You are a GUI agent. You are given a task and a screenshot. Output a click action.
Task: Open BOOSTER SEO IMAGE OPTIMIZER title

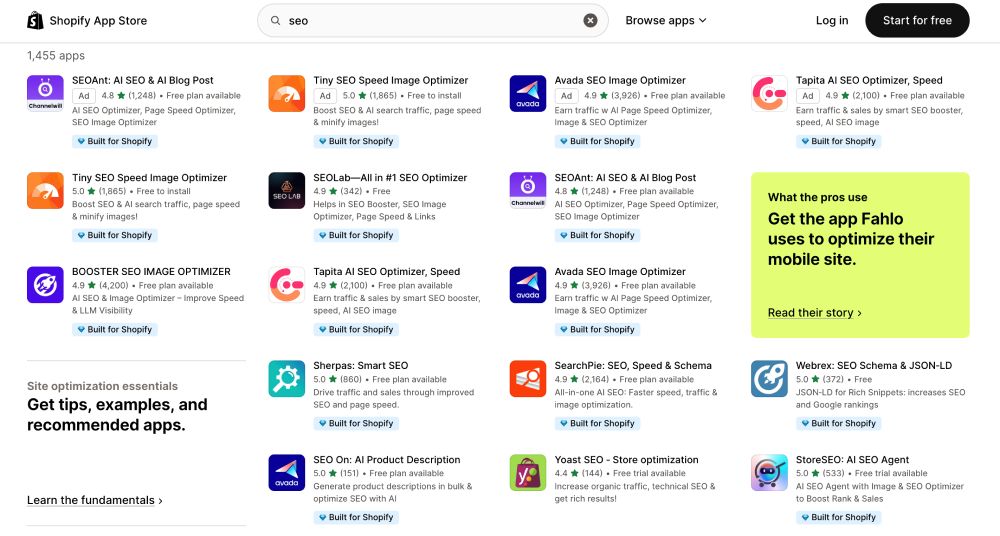pyautogui.click(x=151, y=271)
